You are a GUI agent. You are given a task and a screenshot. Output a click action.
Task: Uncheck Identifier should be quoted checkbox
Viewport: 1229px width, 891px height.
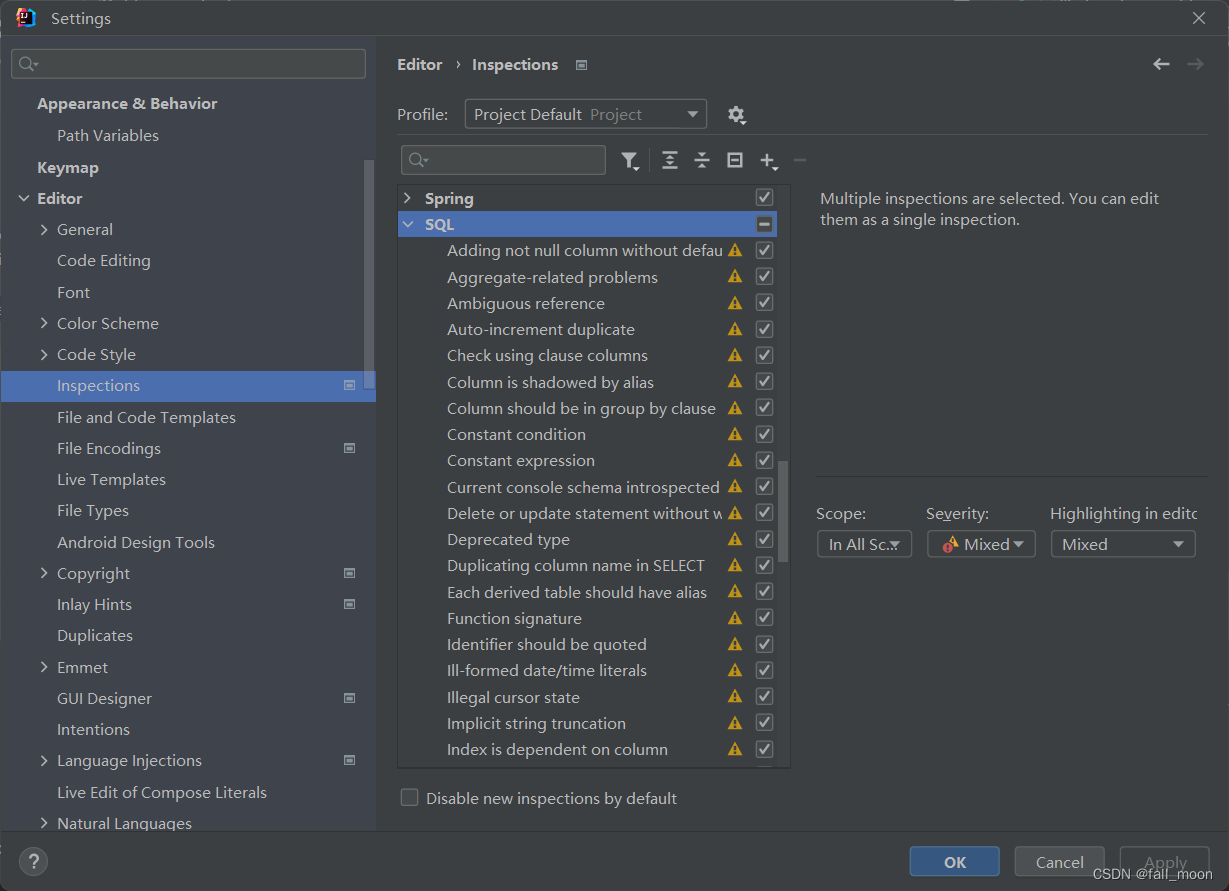tap(764, 644)
